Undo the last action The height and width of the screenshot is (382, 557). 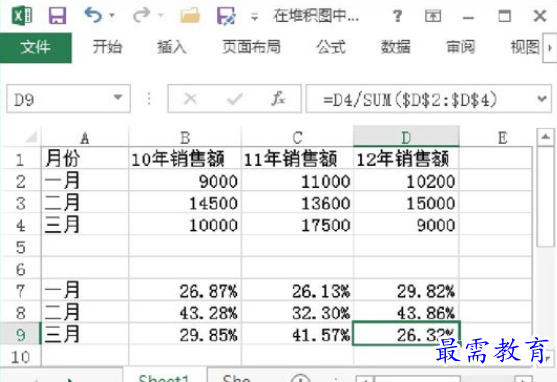point(93,15)
